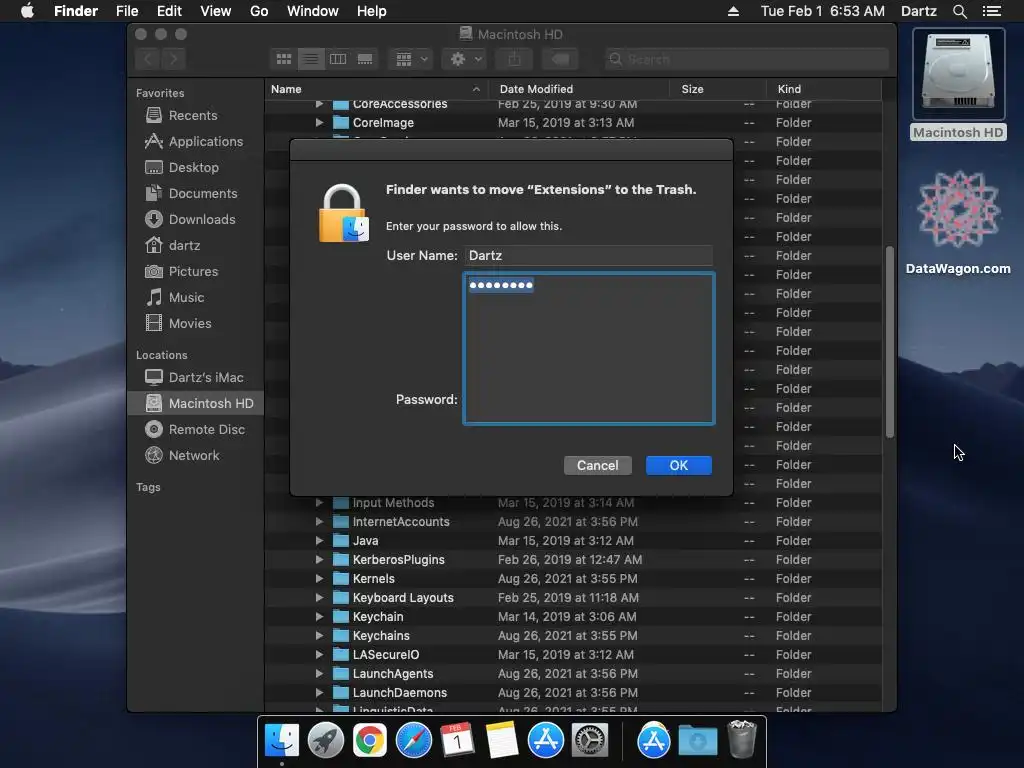Switch to gallery view
1024x768 pixels.
[365, 59]
